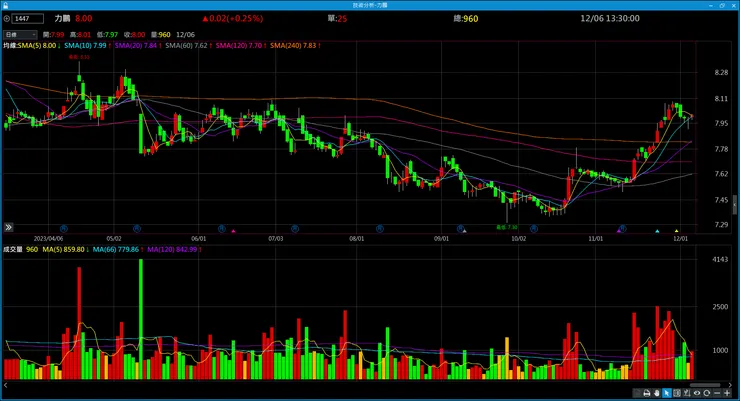Click the SMA(60) 7.62 indicator label
Screen dimensions: 740x401
click(186, 46)
